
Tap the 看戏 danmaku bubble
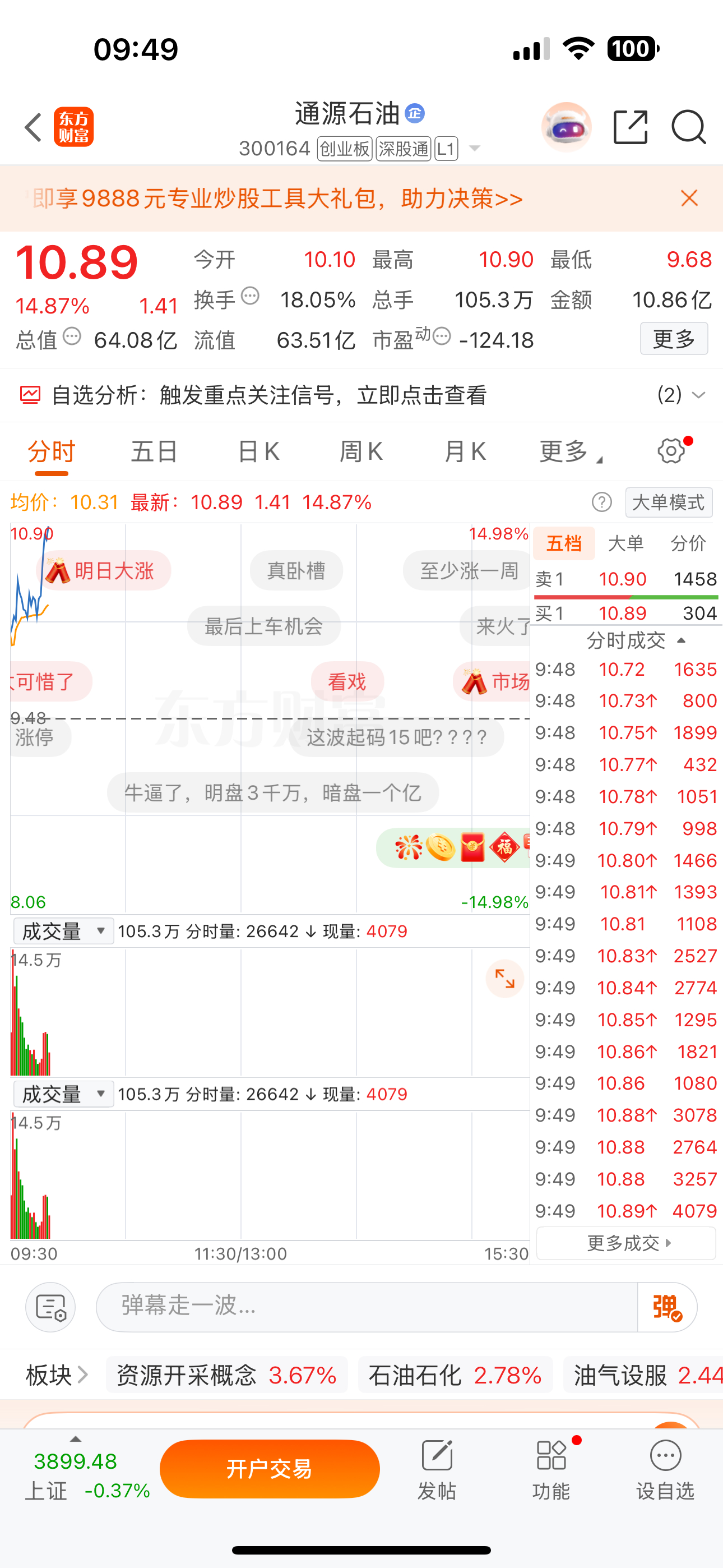point(347,681)
